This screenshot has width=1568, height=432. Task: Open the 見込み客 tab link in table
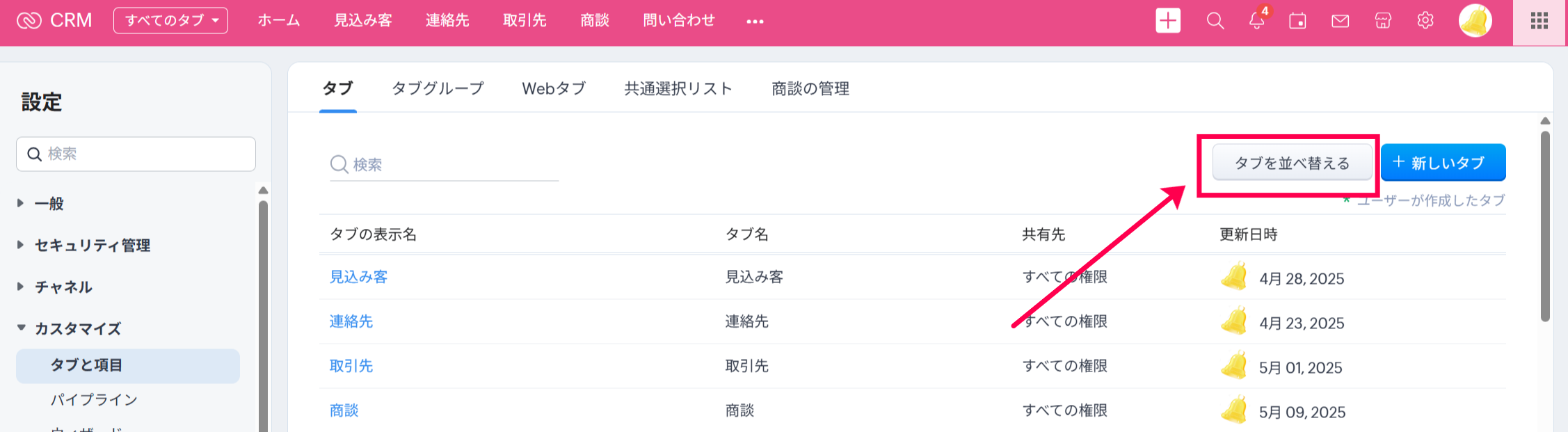point(358,277)
